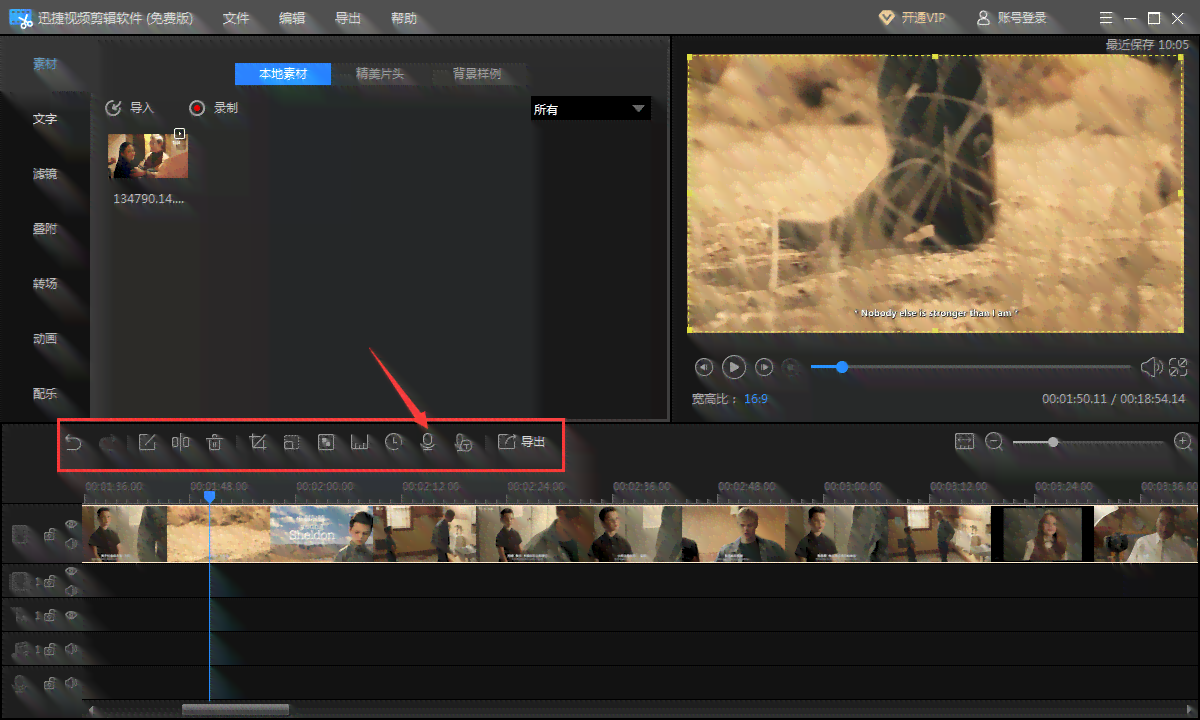Click the toolbar icon left of the clock
Image resolution: width=1200 pixels, height=720 pixels.
click(360, 442)
